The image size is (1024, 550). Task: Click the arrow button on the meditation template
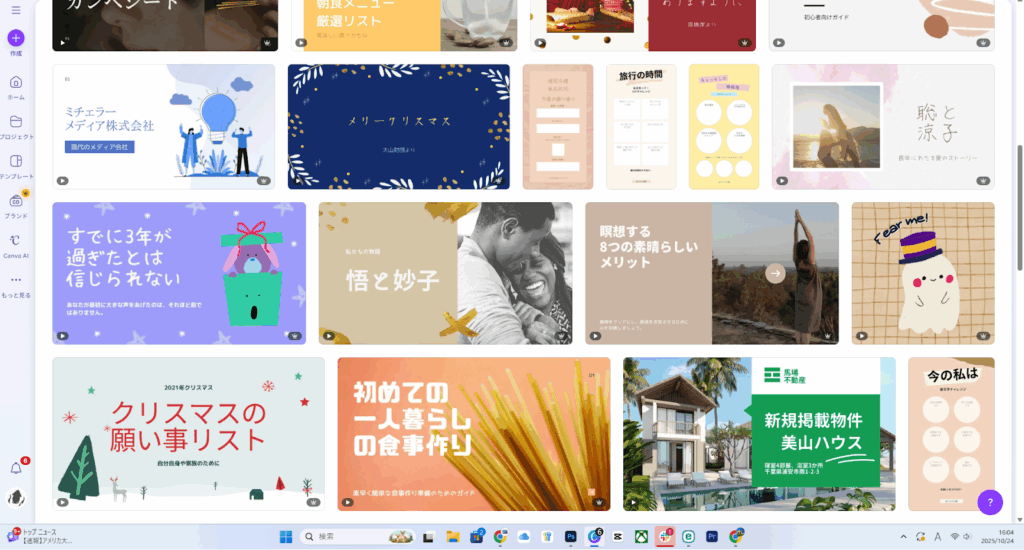775,273
